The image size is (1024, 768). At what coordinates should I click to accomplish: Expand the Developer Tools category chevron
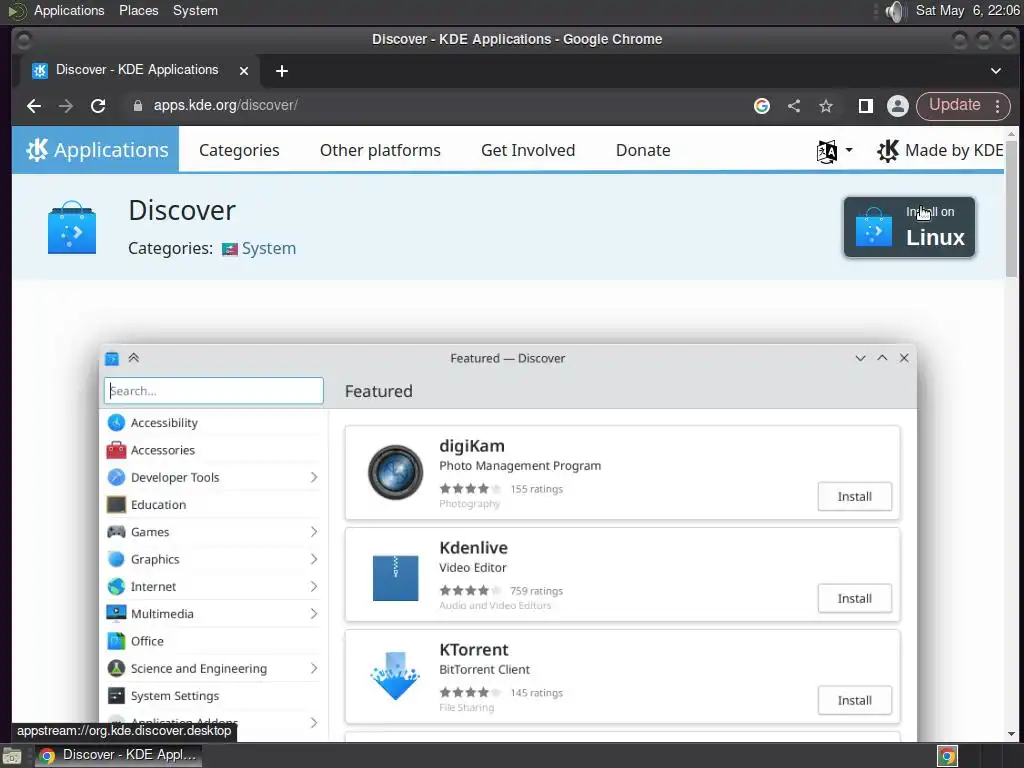[x=313, y=477]
